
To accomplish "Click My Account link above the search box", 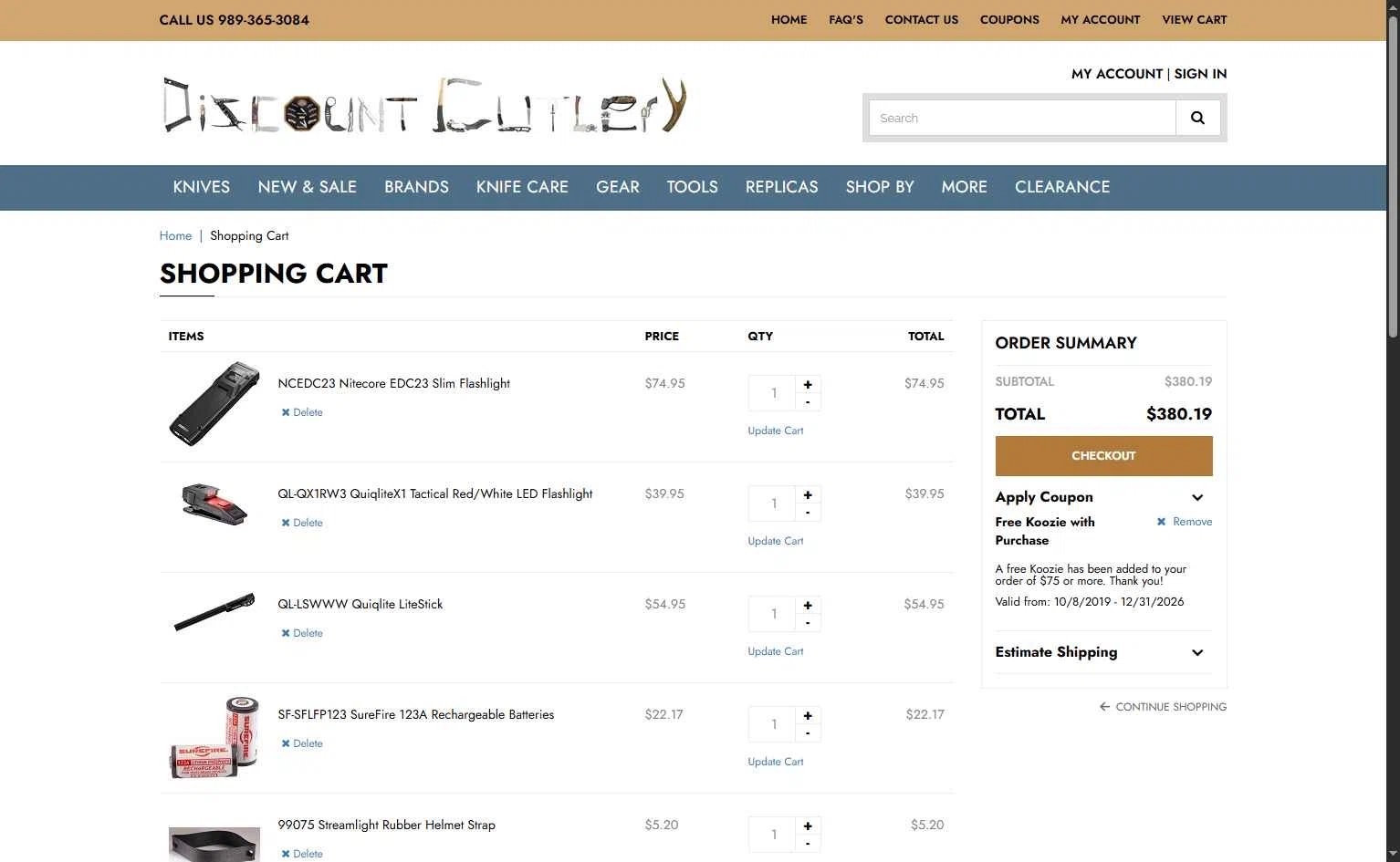I will [1117, 74].
